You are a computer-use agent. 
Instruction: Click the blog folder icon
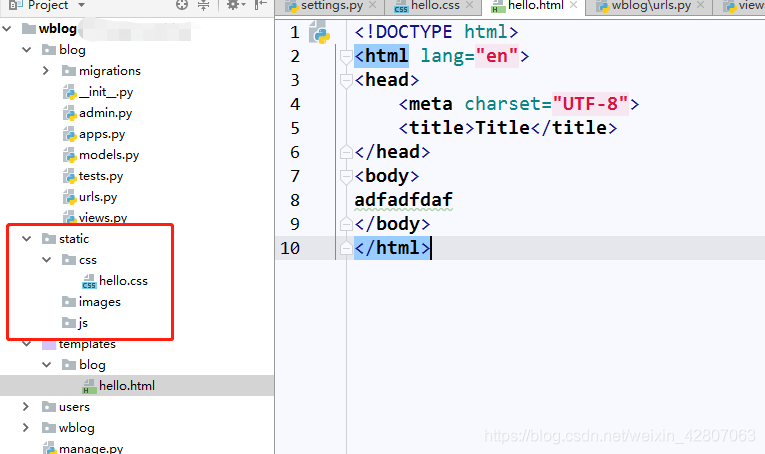click(49, 50)
